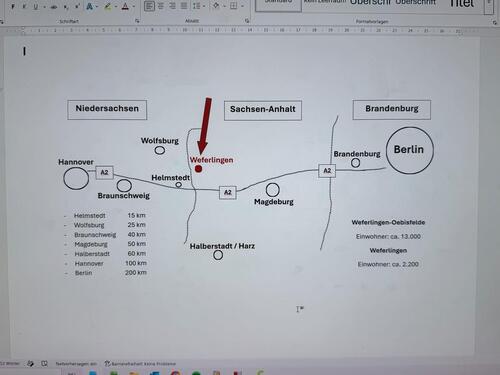Open font color dropdown arrow
This screenshot has height=375, width=500.
(x=134, y=6)
